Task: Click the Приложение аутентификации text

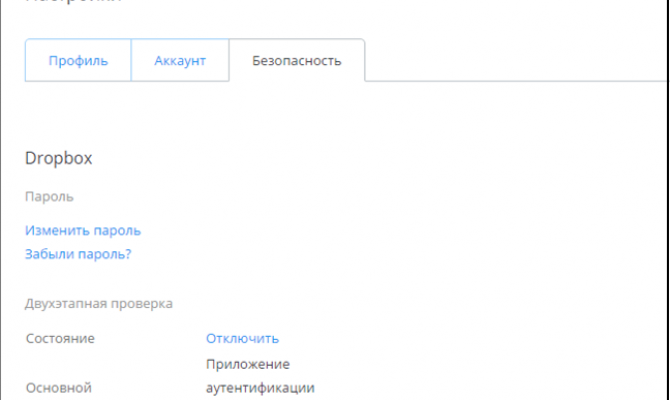Action: 260,376
